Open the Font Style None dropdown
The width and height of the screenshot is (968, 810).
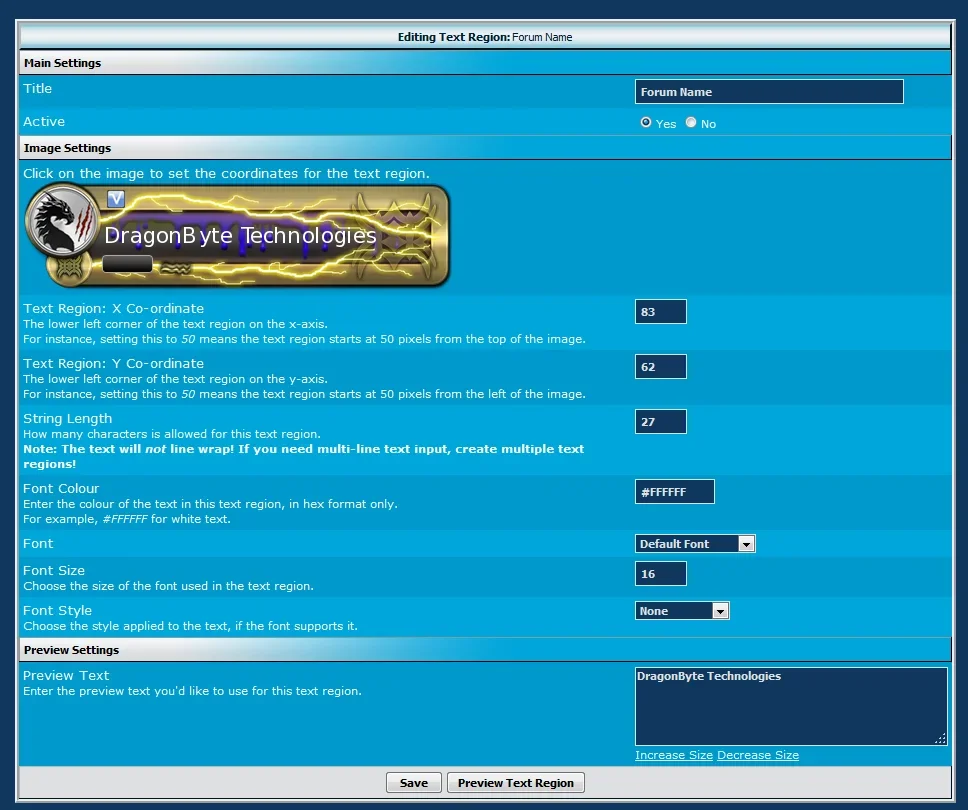coord(682,611)
